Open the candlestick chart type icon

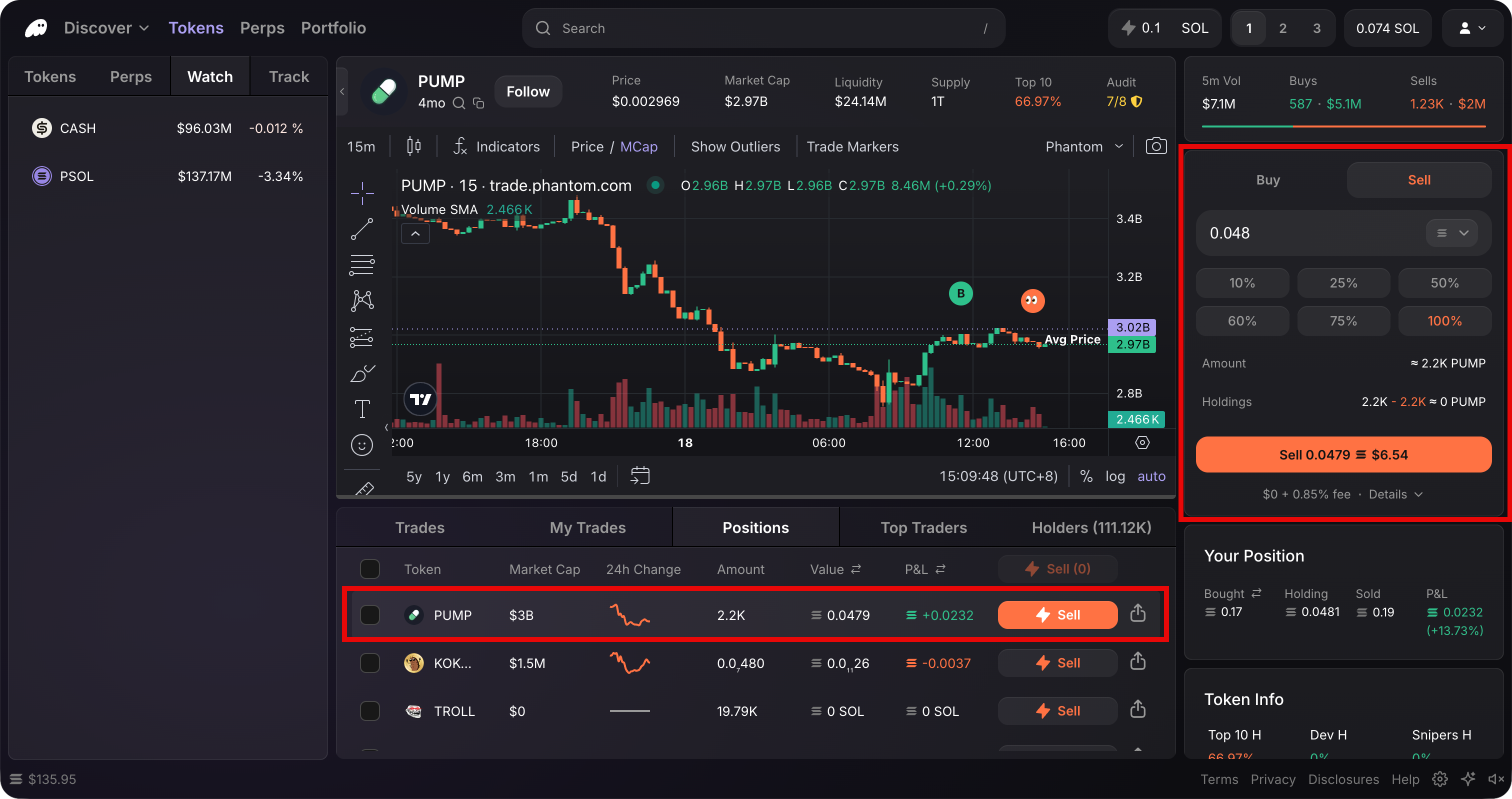click(414, 146)
